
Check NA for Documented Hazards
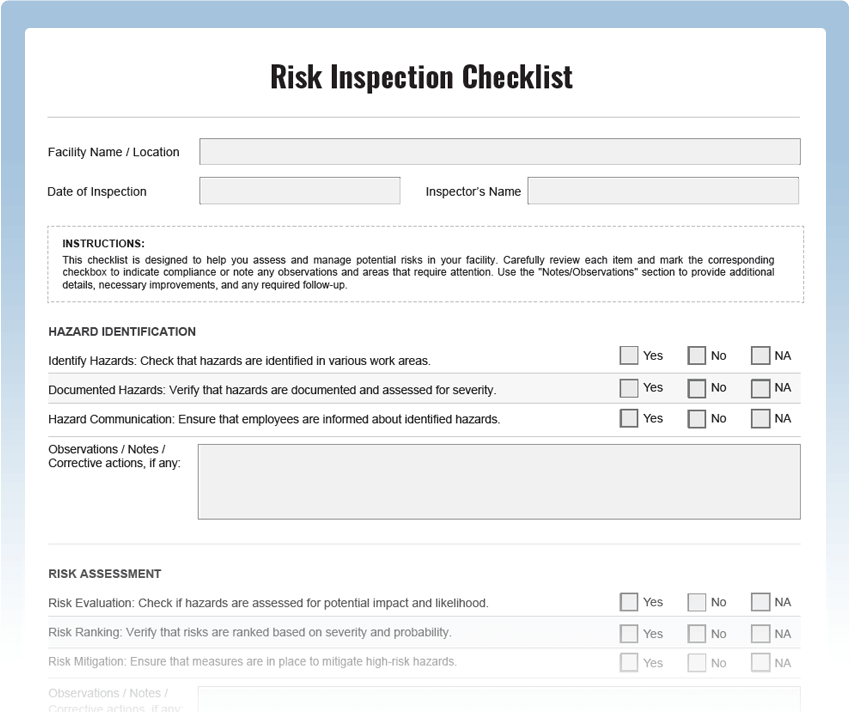tap(760, 388)
